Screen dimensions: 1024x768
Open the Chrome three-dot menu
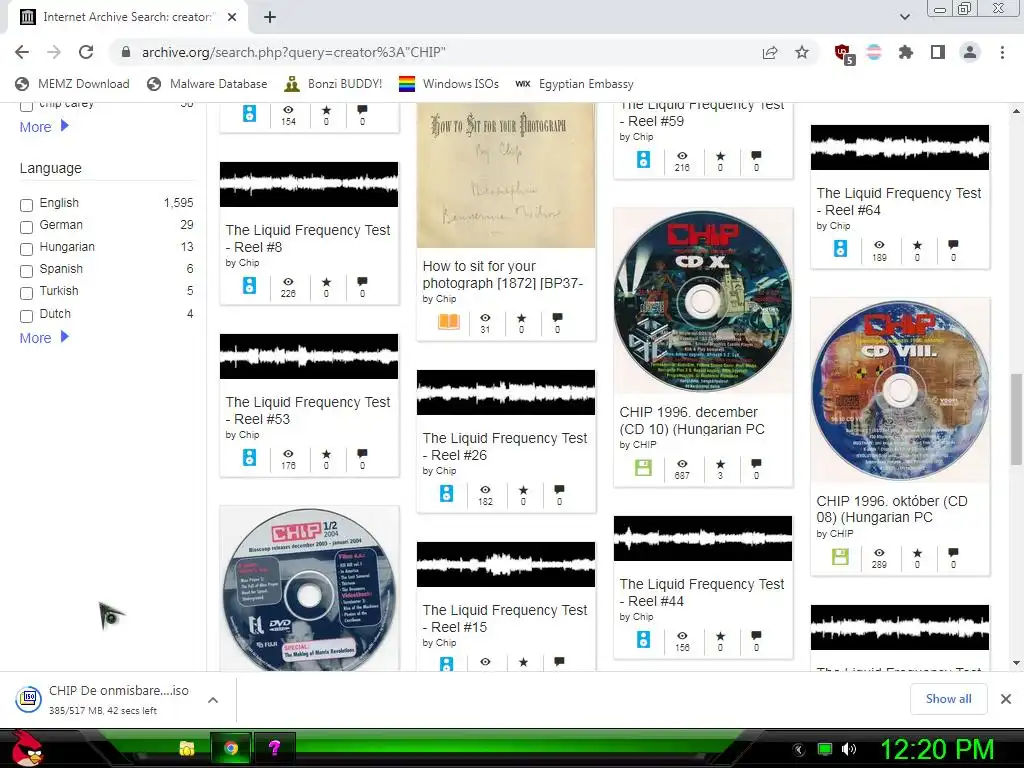(x=1002, y=52)
